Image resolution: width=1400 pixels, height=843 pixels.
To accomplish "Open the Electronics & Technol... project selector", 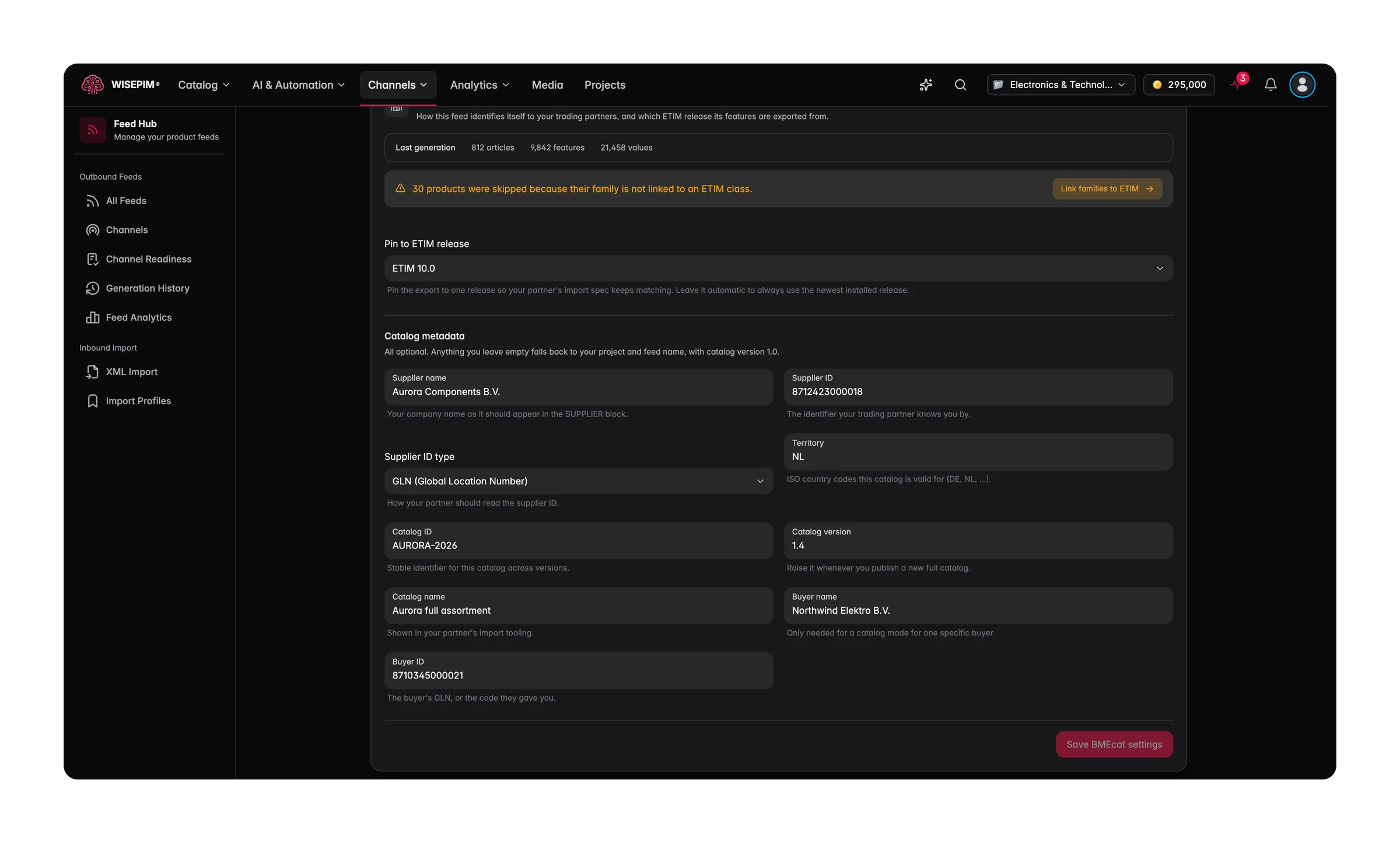I will (x=1060, y=85).
